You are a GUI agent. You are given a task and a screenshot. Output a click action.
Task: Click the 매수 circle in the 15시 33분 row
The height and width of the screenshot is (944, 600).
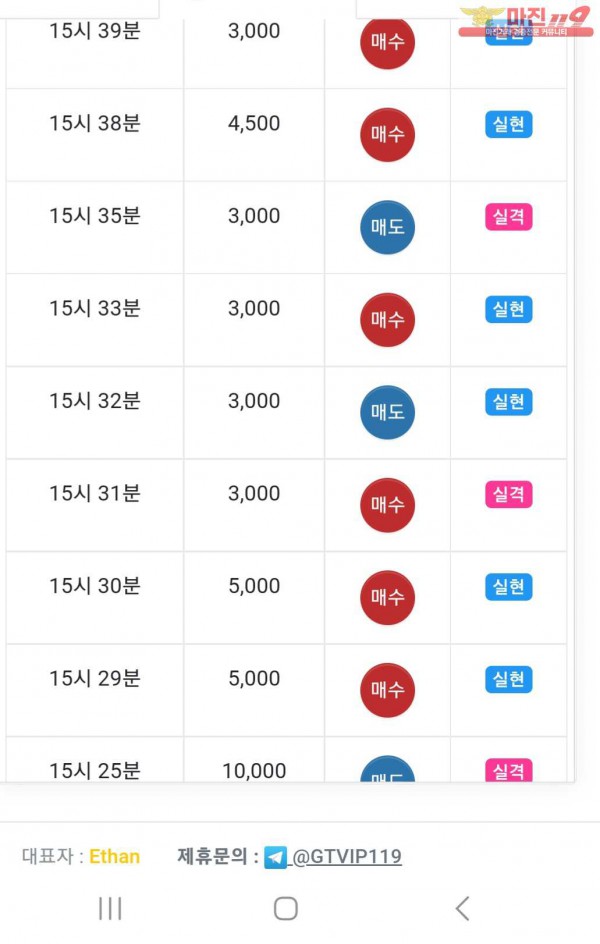click(387, 320)
